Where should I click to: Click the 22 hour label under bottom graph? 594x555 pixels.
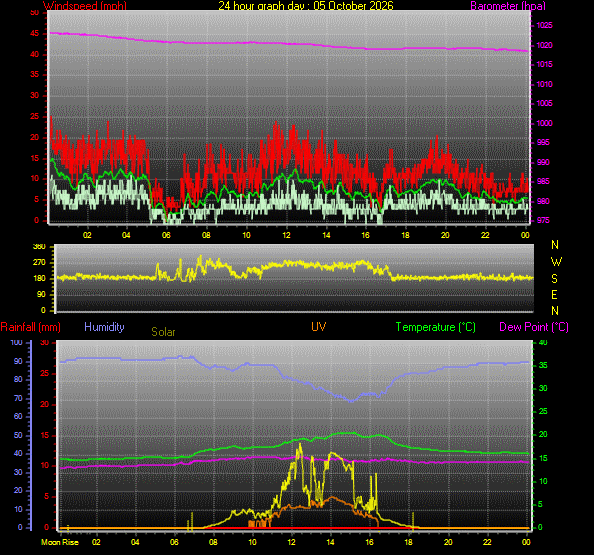[487, 542]
